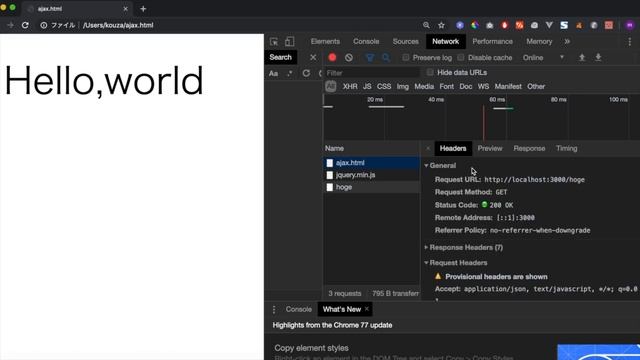Filter requests by JS
Image resolution: width=640 pixels, height=360 pixels.
[367, 87]
